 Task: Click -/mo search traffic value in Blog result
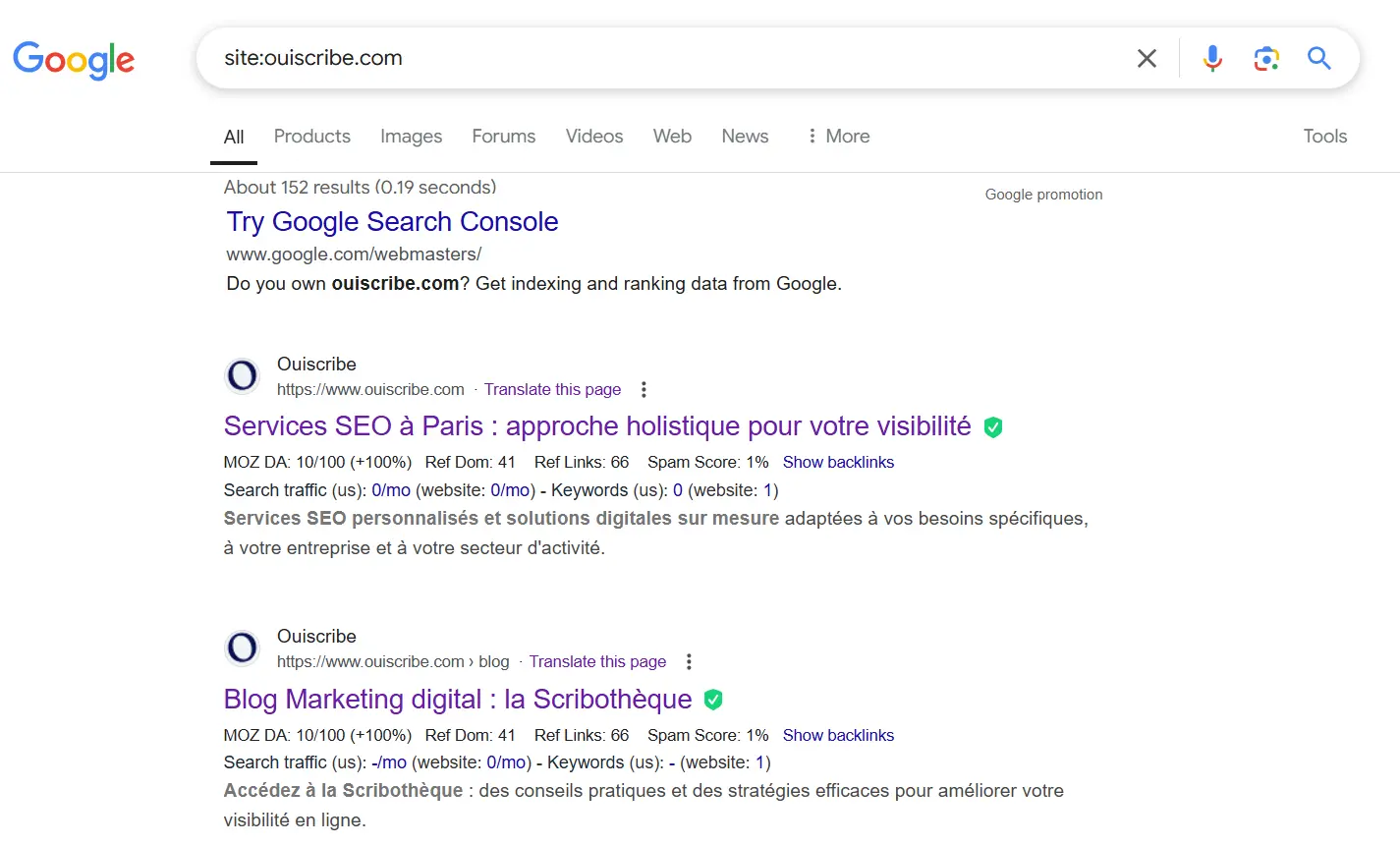(x=389, y=762)
